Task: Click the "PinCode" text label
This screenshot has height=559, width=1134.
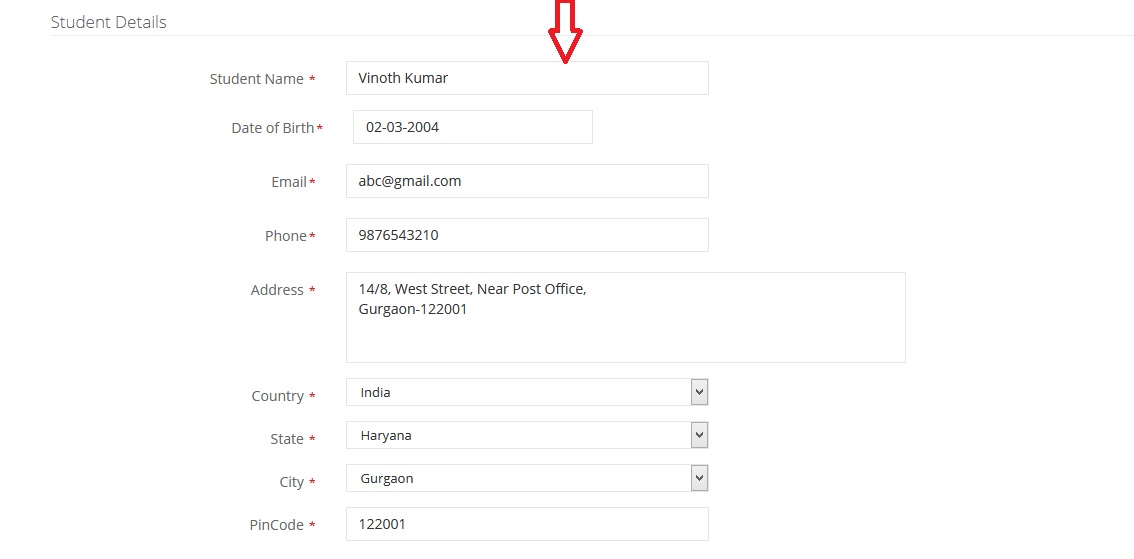Action: click(x=276, y=525)
